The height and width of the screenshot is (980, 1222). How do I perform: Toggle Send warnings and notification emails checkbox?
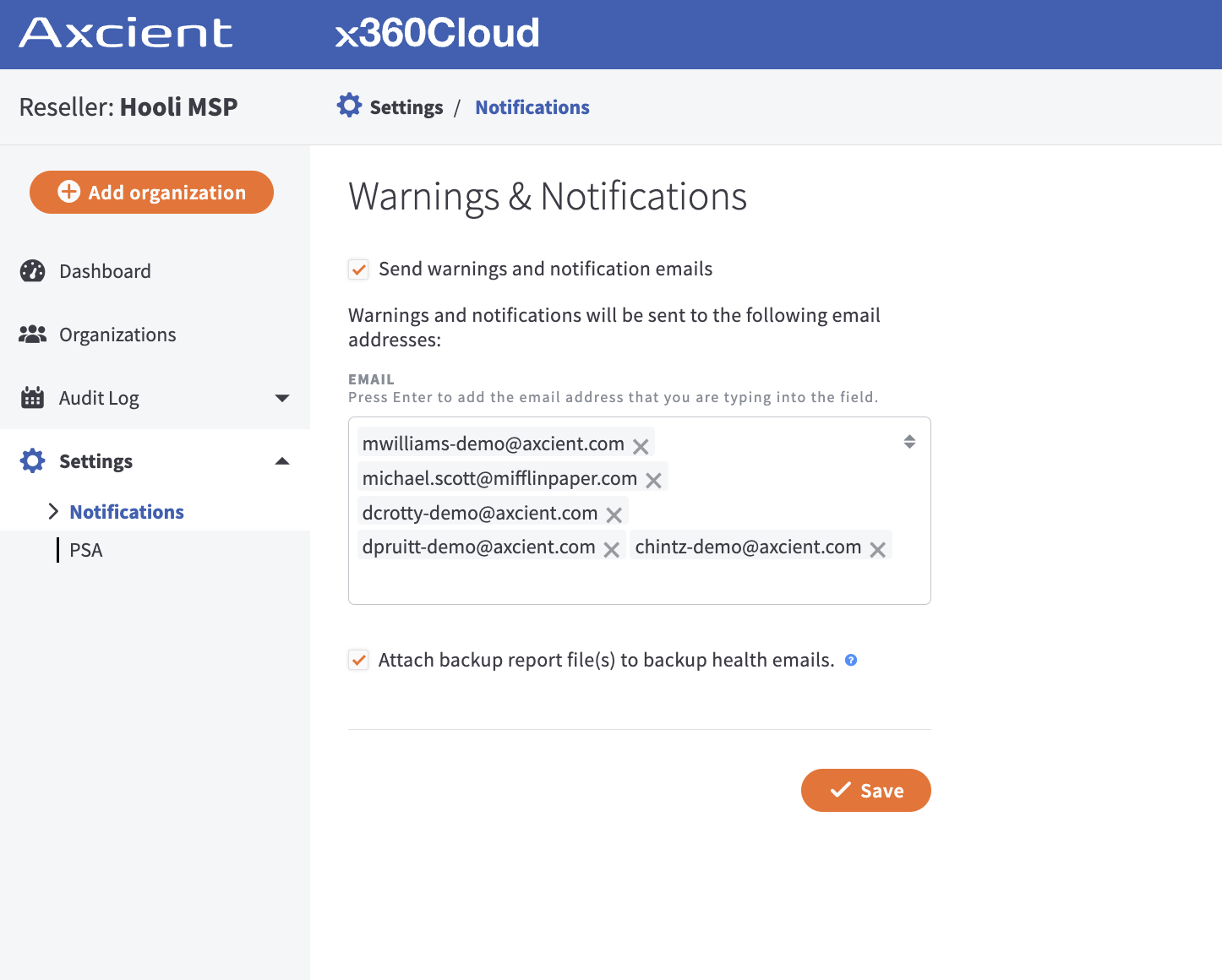tap(358, 269)
